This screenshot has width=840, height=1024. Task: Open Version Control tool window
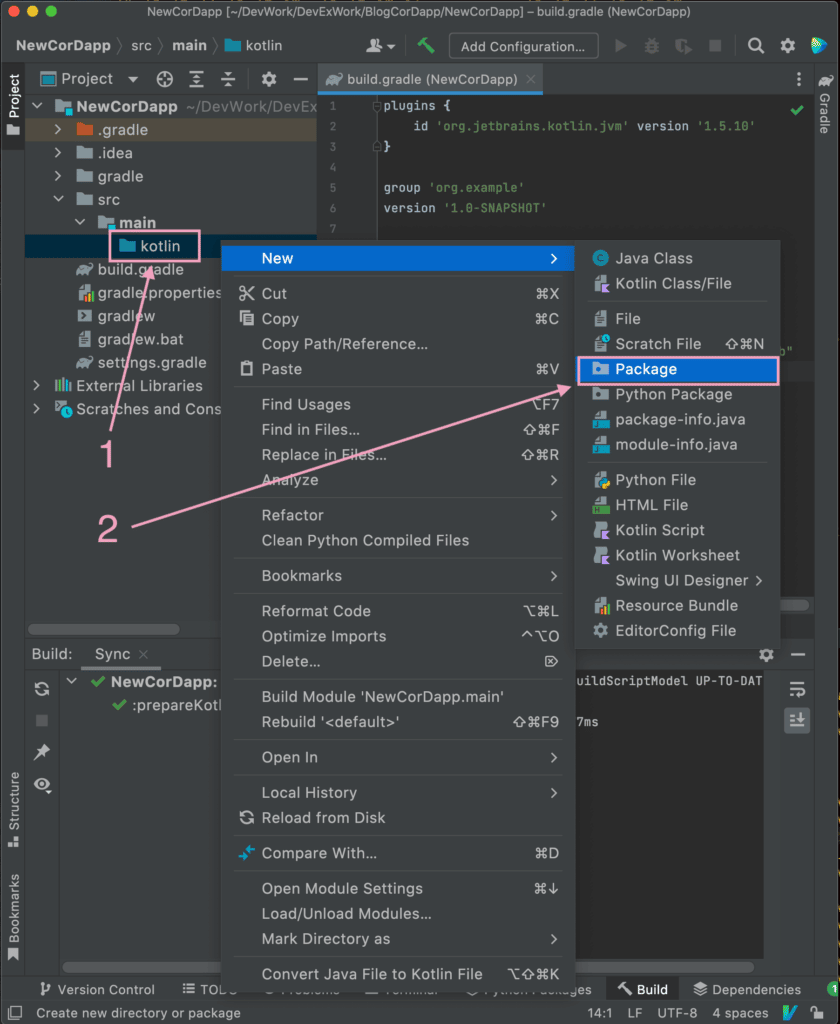97,989
